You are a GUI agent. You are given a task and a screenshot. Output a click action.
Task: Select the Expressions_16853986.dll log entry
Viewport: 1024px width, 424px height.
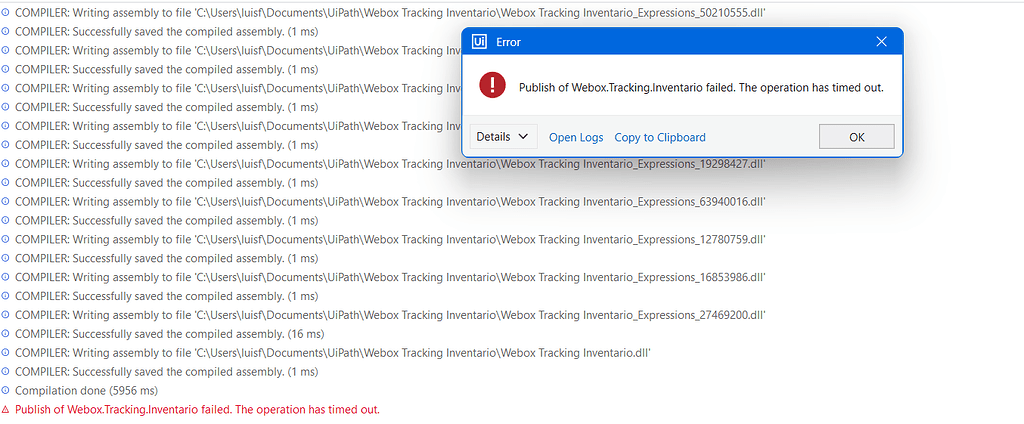point(390,277)
